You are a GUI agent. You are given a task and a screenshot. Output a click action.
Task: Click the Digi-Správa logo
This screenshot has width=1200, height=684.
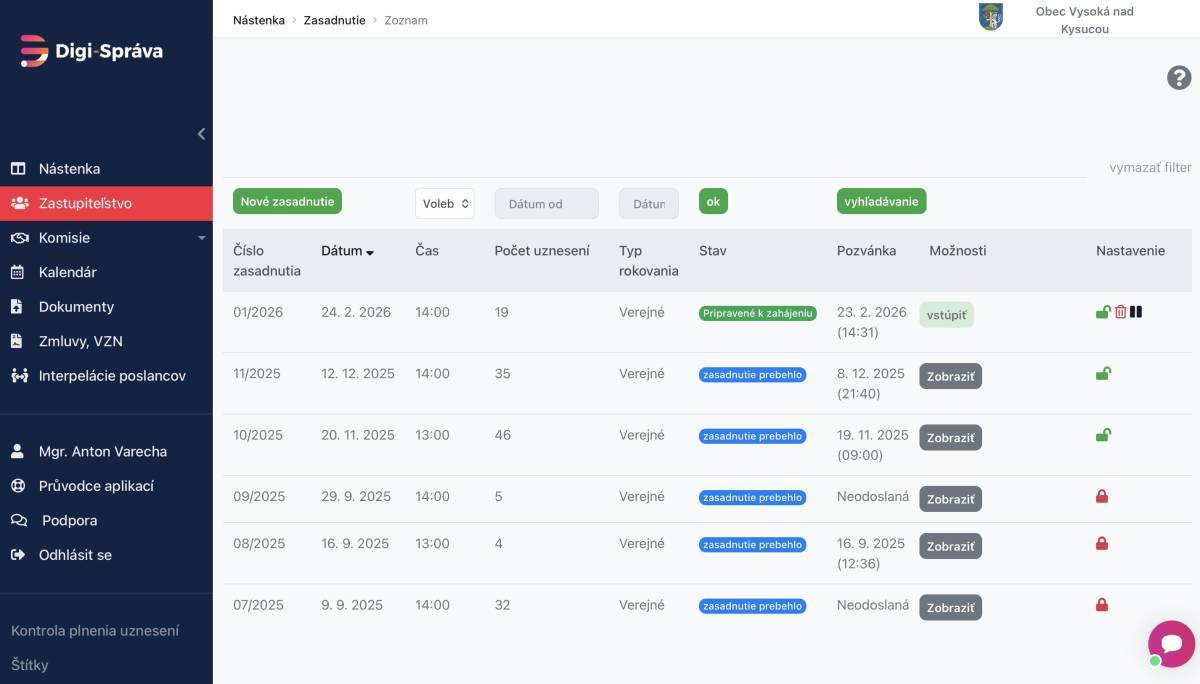coord(91,51)
